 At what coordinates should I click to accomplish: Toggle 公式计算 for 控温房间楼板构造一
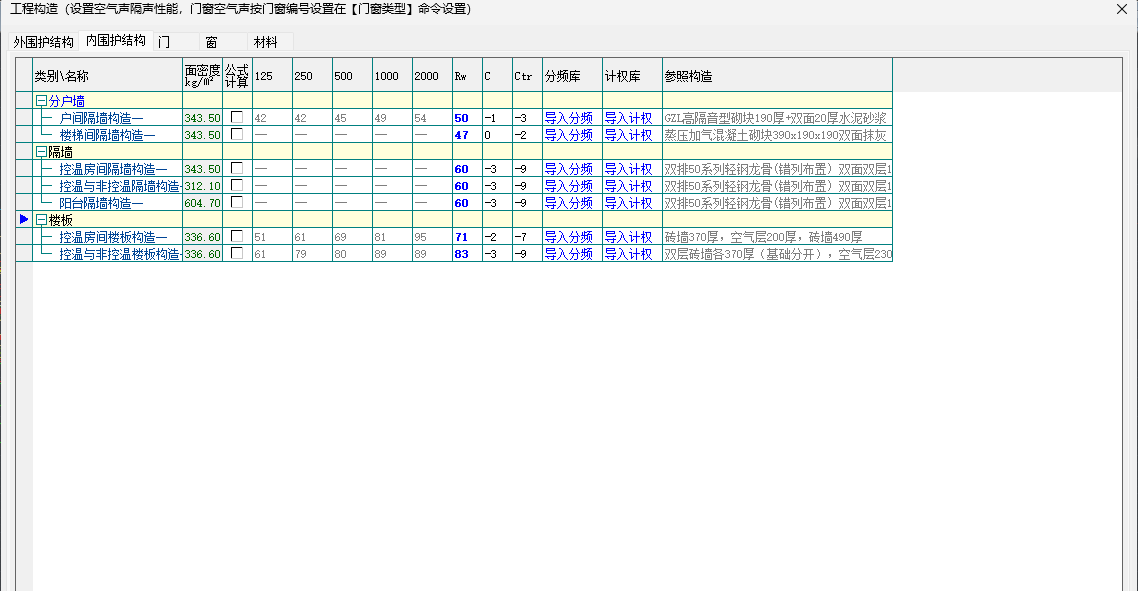pos(237,236)
